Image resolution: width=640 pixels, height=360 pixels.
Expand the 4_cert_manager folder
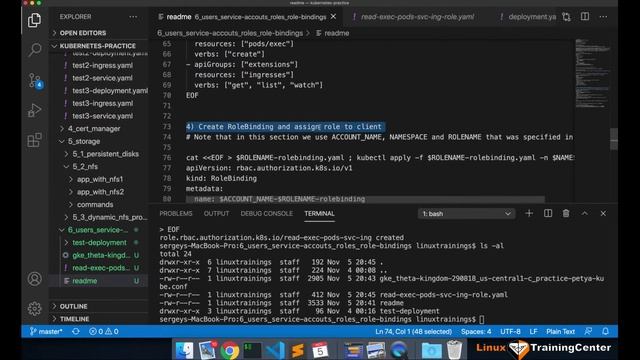(94, 129)
